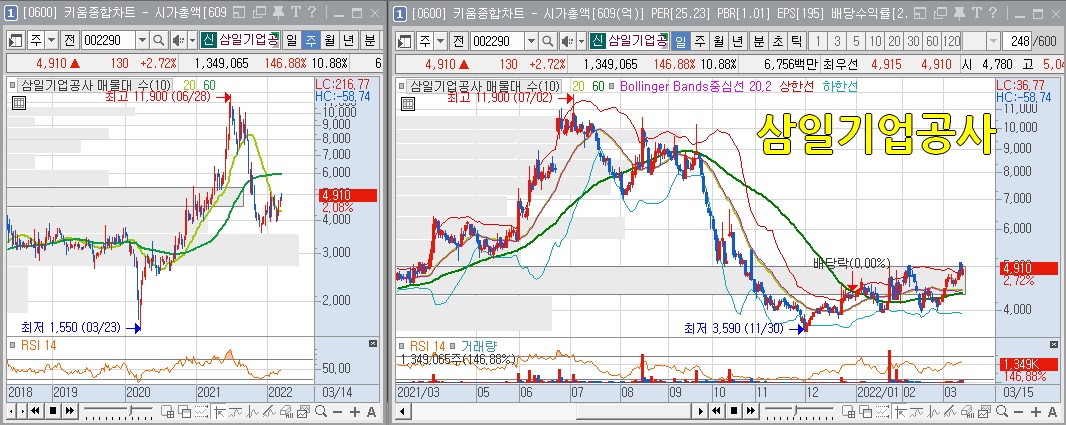The height and width of the screenshot is (425, 1066).
Task: Select 주 (weekly) period in left window
Action: 311,41
